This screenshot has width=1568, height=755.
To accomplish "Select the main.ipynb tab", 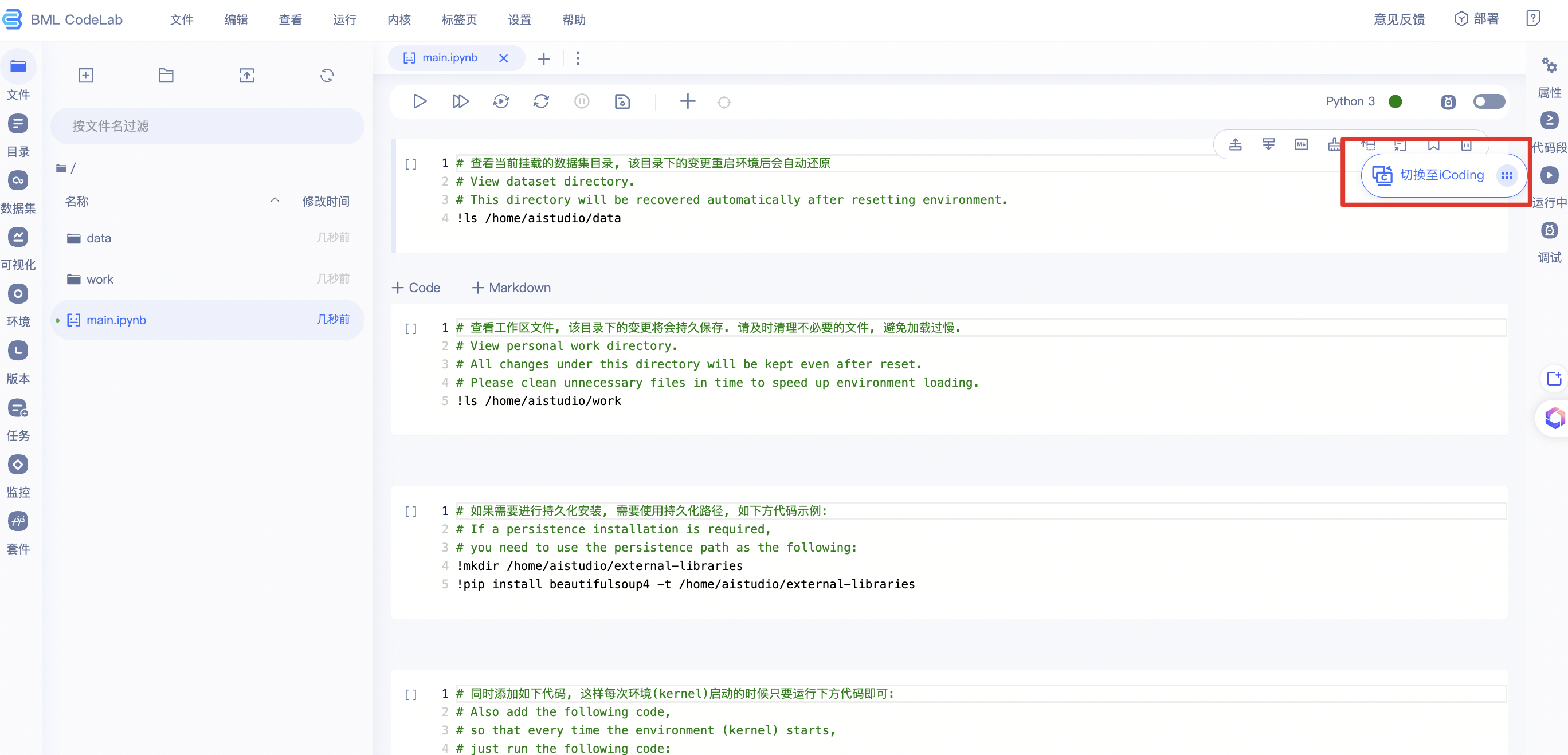I will coord(449,58).
